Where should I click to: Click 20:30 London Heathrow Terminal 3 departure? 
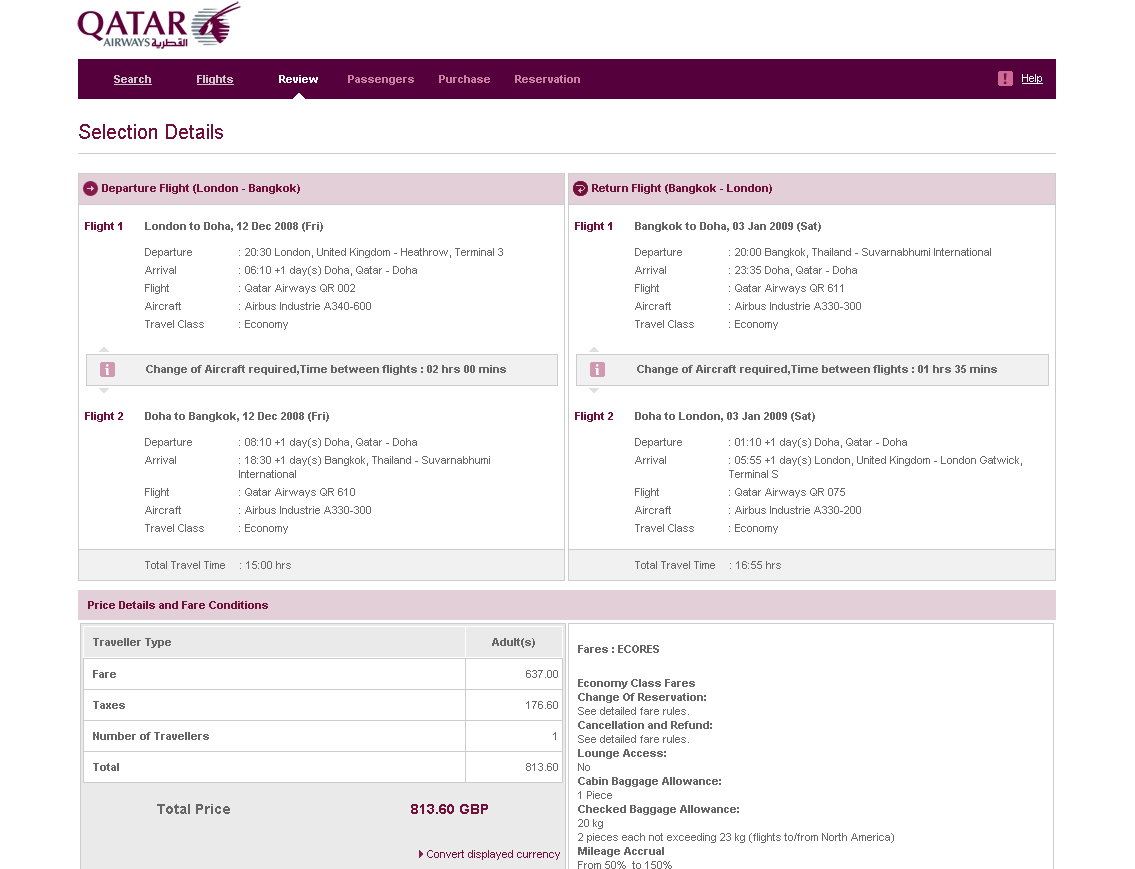pos(374,253)
